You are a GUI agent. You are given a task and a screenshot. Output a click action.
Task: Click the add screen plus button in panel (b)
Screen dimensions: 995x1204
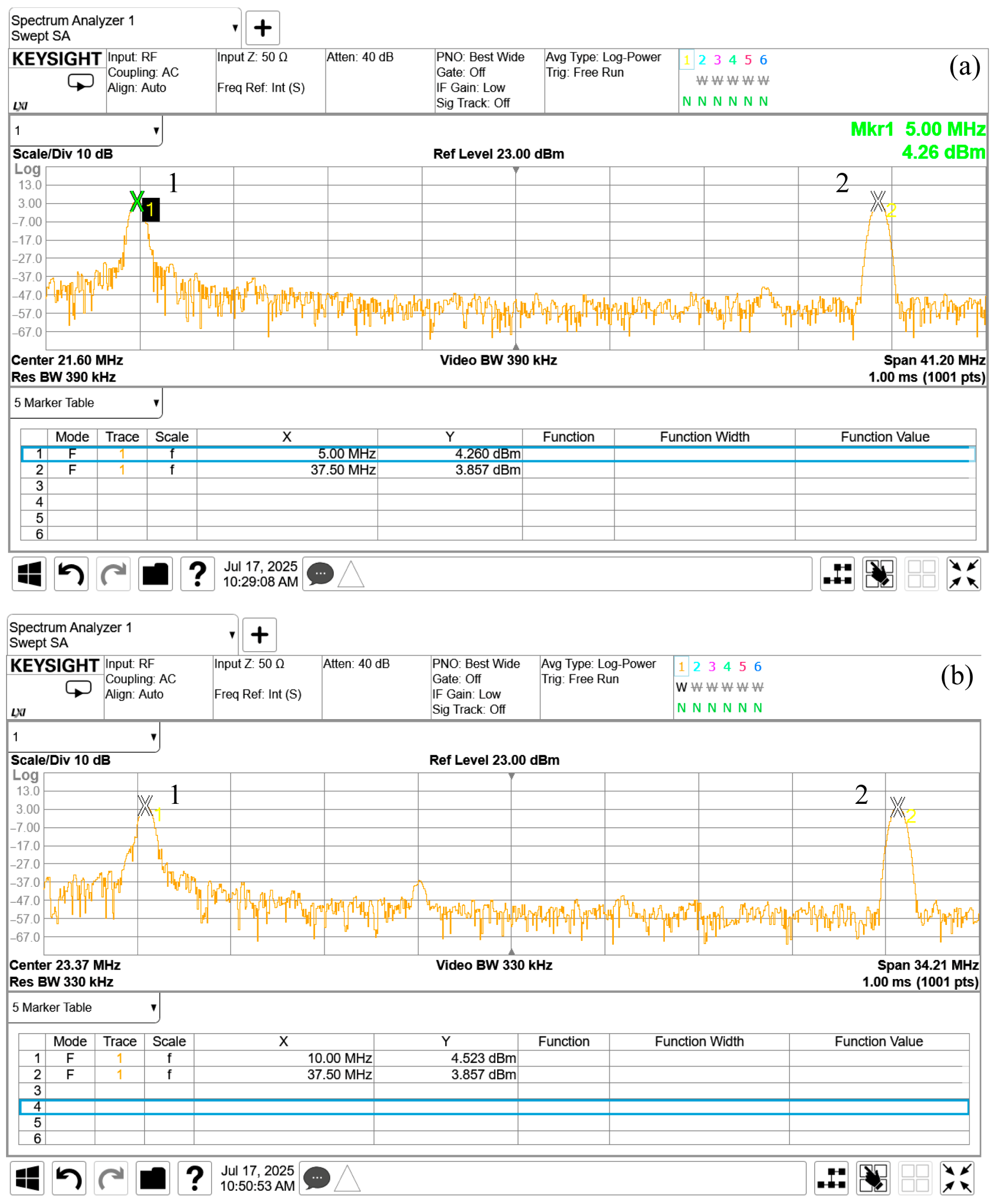pyautogui.click(x=260, y=635)
